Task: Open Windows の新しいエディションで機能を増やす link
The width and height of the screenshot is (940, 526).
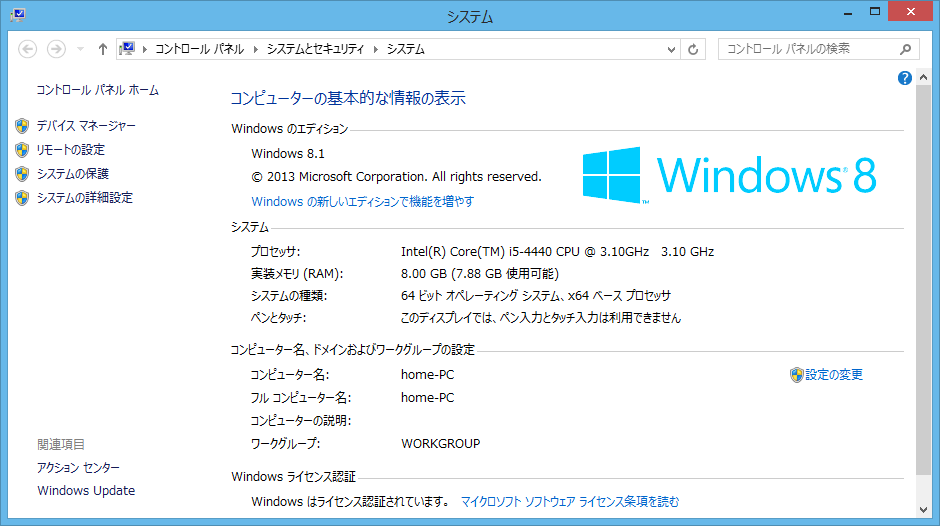Action: click(x=363, y=202)
